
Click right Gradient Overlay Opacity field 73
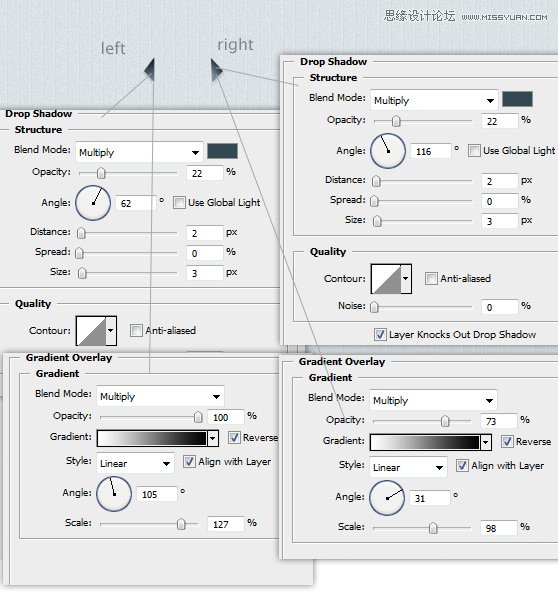(499, 421)
